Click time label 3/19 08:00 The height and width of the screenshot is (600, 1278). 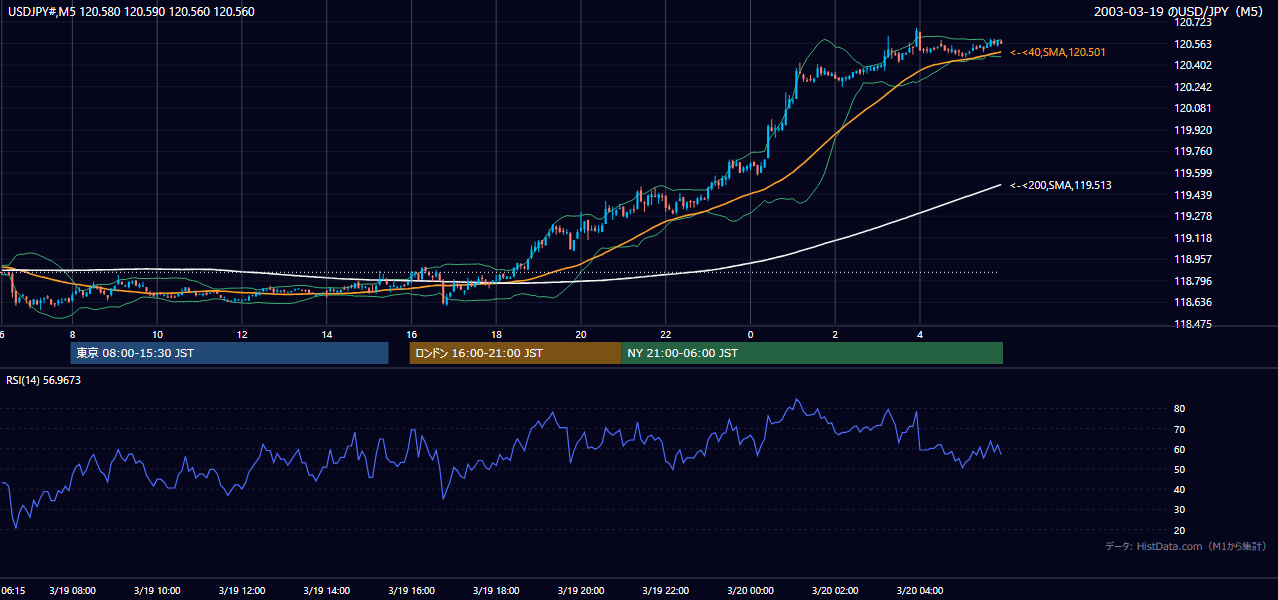72,591
